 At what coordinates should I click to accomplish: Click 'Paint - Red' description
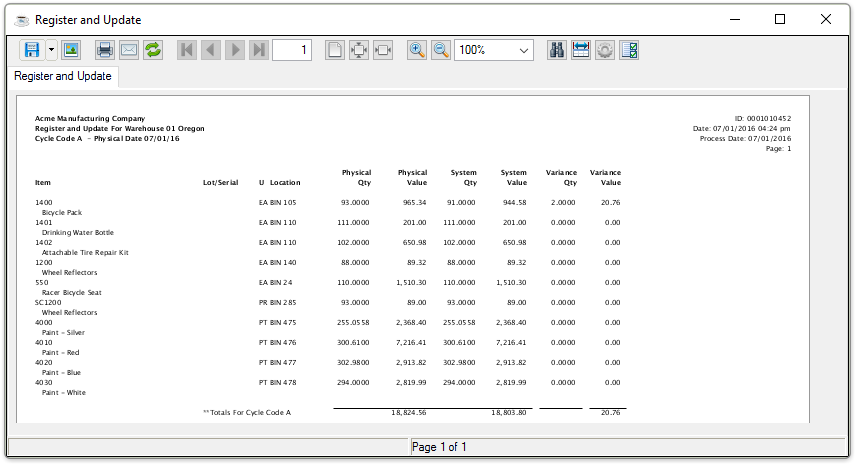pos(61,352)
